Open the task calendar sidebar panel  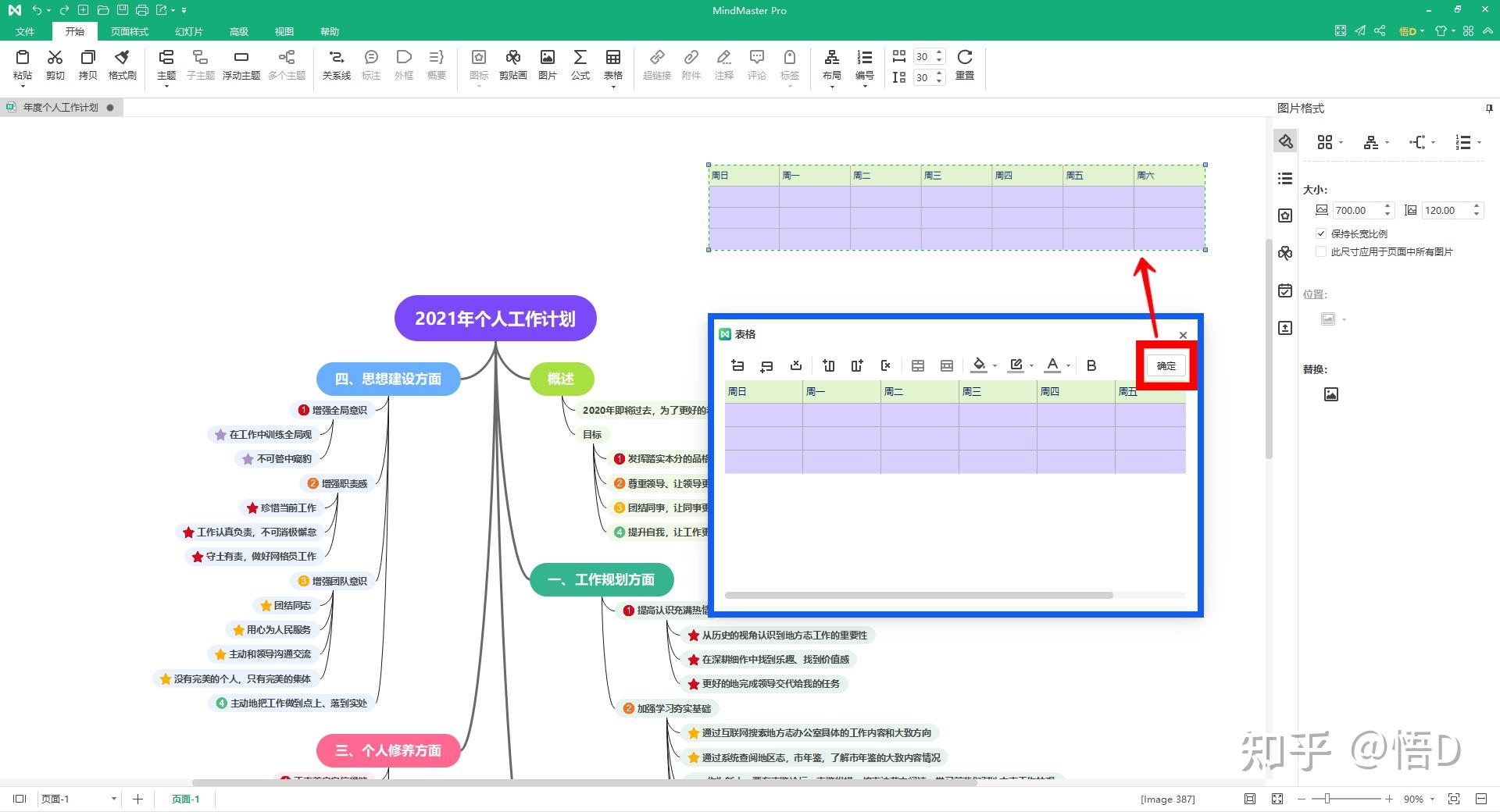point(1285,290)
